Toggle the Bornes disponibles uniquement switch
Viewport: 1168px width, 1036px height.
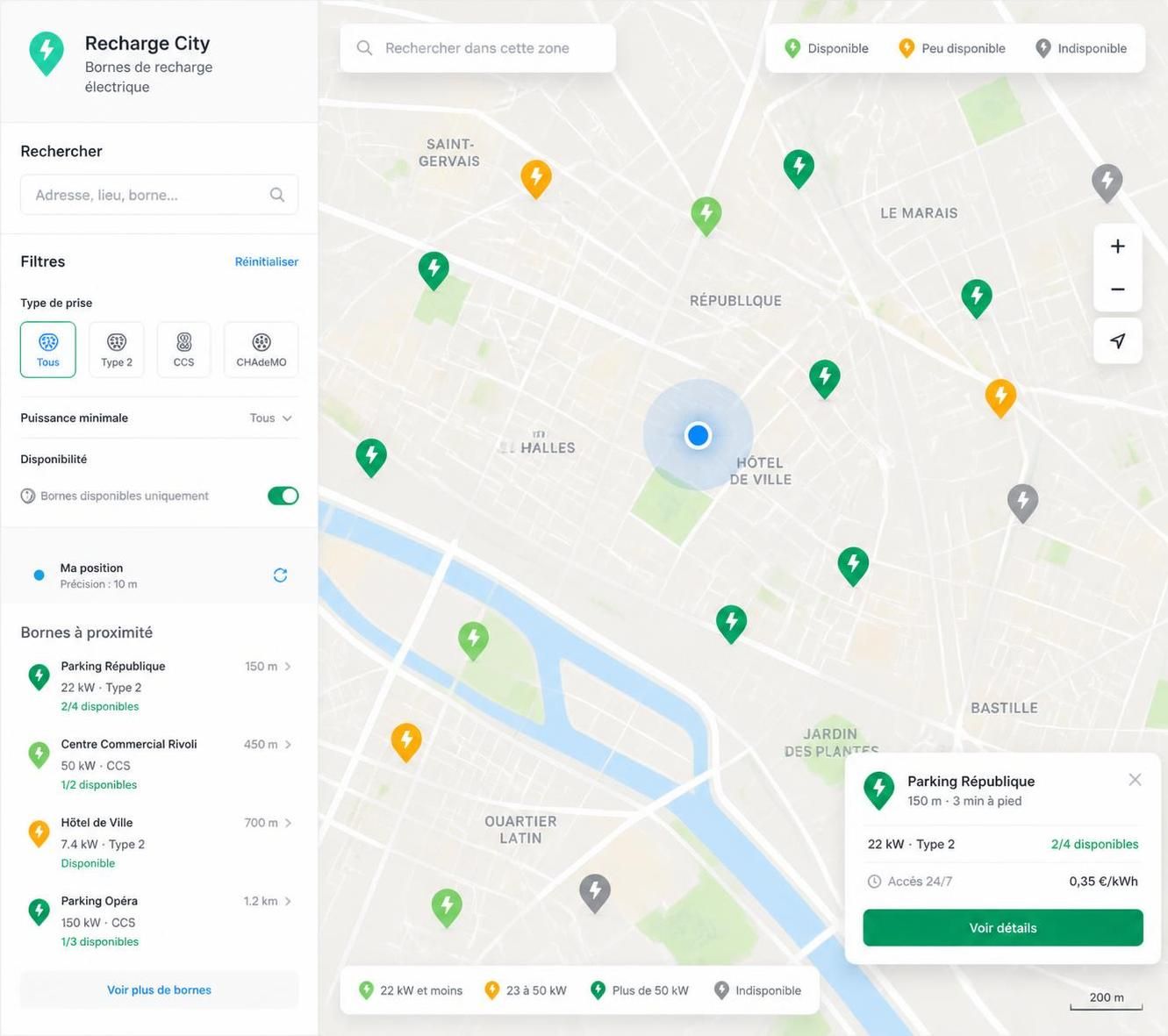(x=283, y=496)
